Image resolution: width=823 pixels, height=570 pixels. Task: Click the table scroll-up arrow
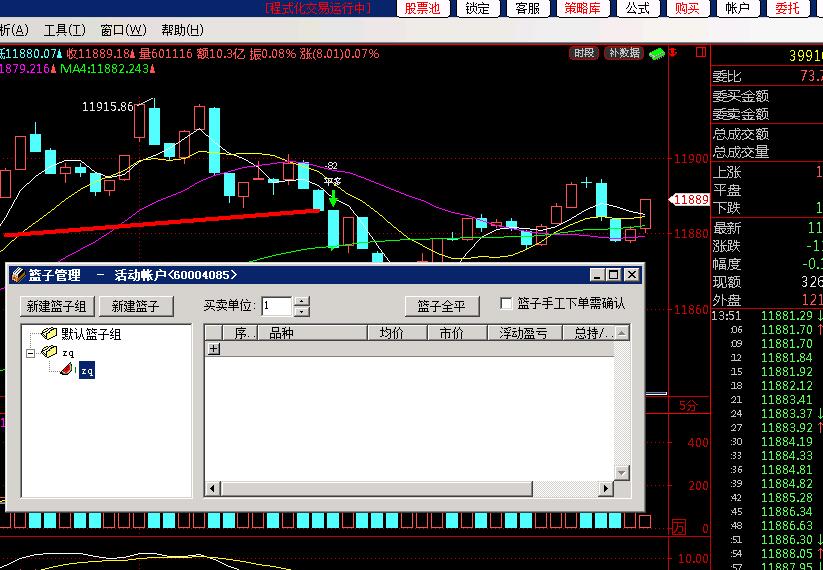click(x=621, y=333)
